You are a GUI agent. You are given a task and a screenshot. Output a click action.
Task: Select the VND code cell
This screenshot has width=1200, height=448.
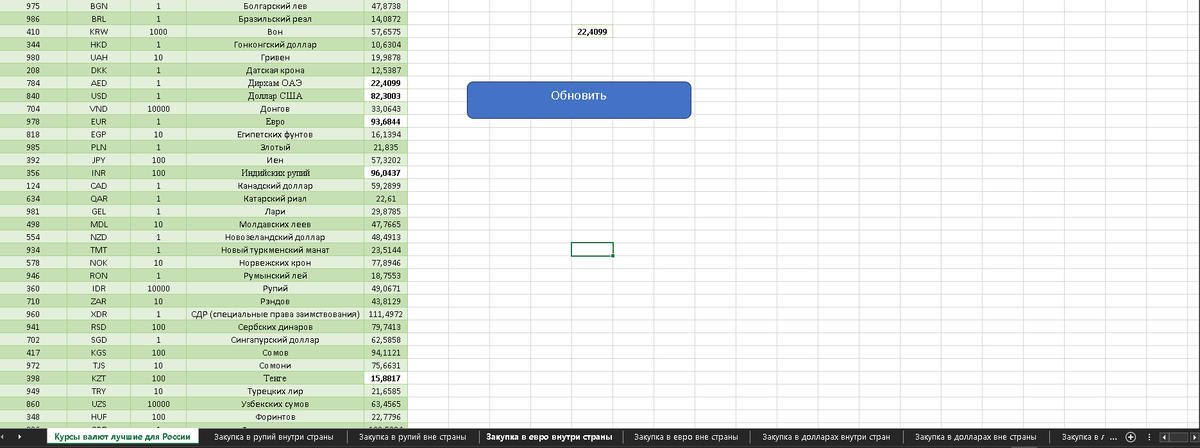coord(99,108)
